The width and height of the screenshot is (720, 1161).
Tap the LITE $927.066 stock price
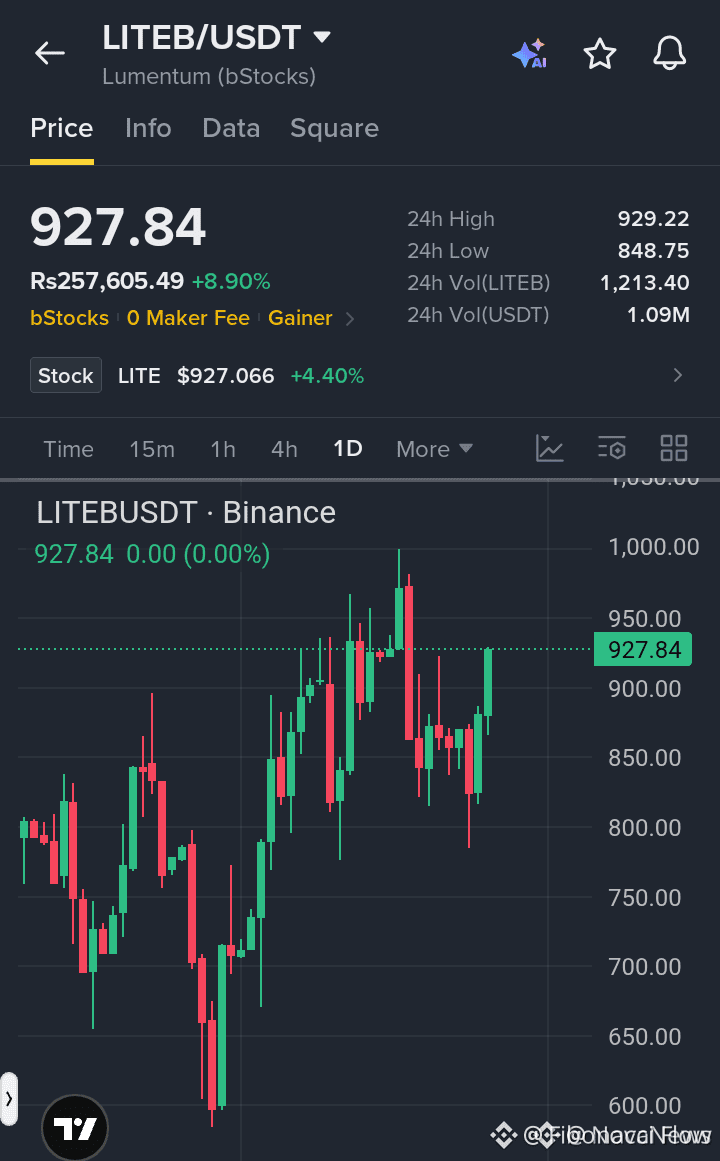click(x=196, y=375)
